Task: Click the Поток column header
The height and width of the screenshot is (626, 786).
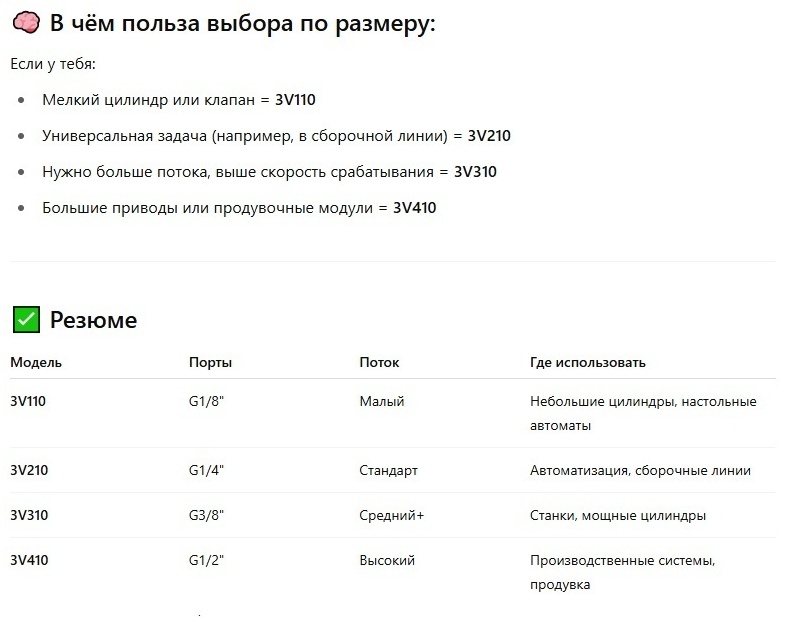Action: [x=379, y=362]
